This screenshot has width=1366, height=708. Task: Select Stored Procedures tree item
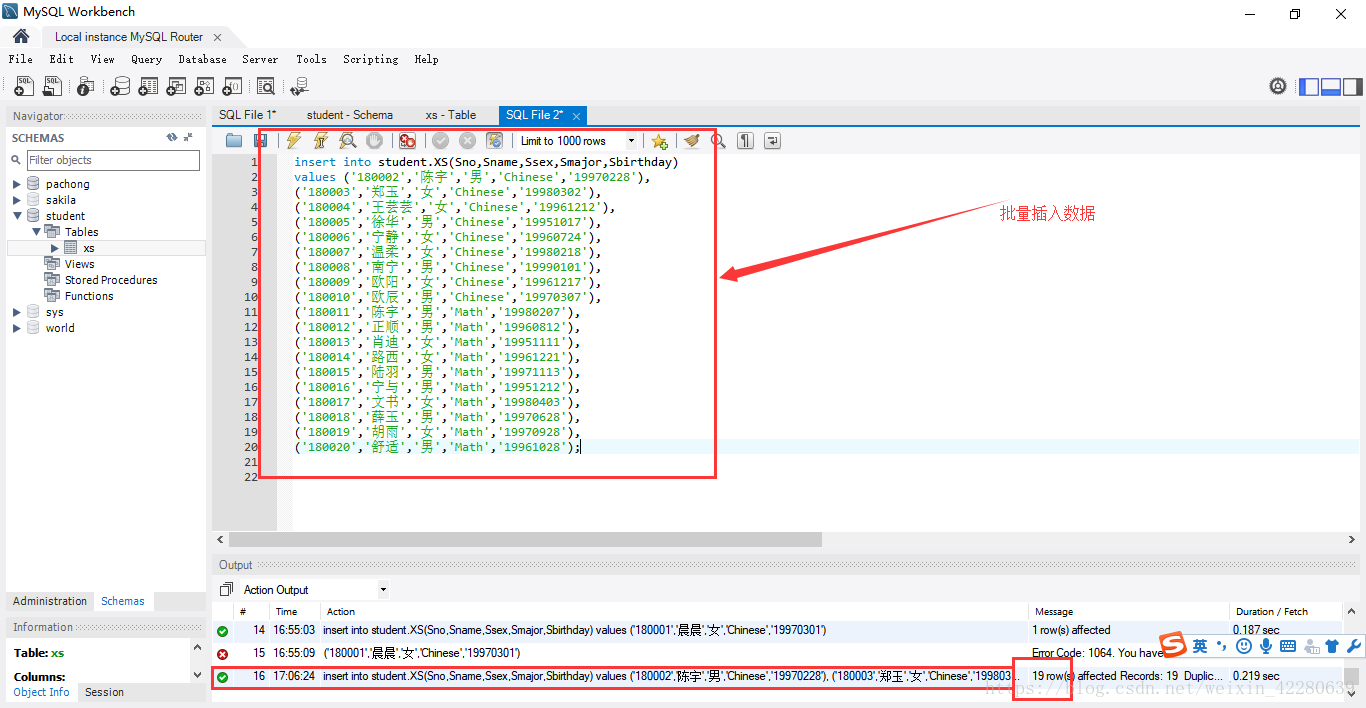coord(111,280)
